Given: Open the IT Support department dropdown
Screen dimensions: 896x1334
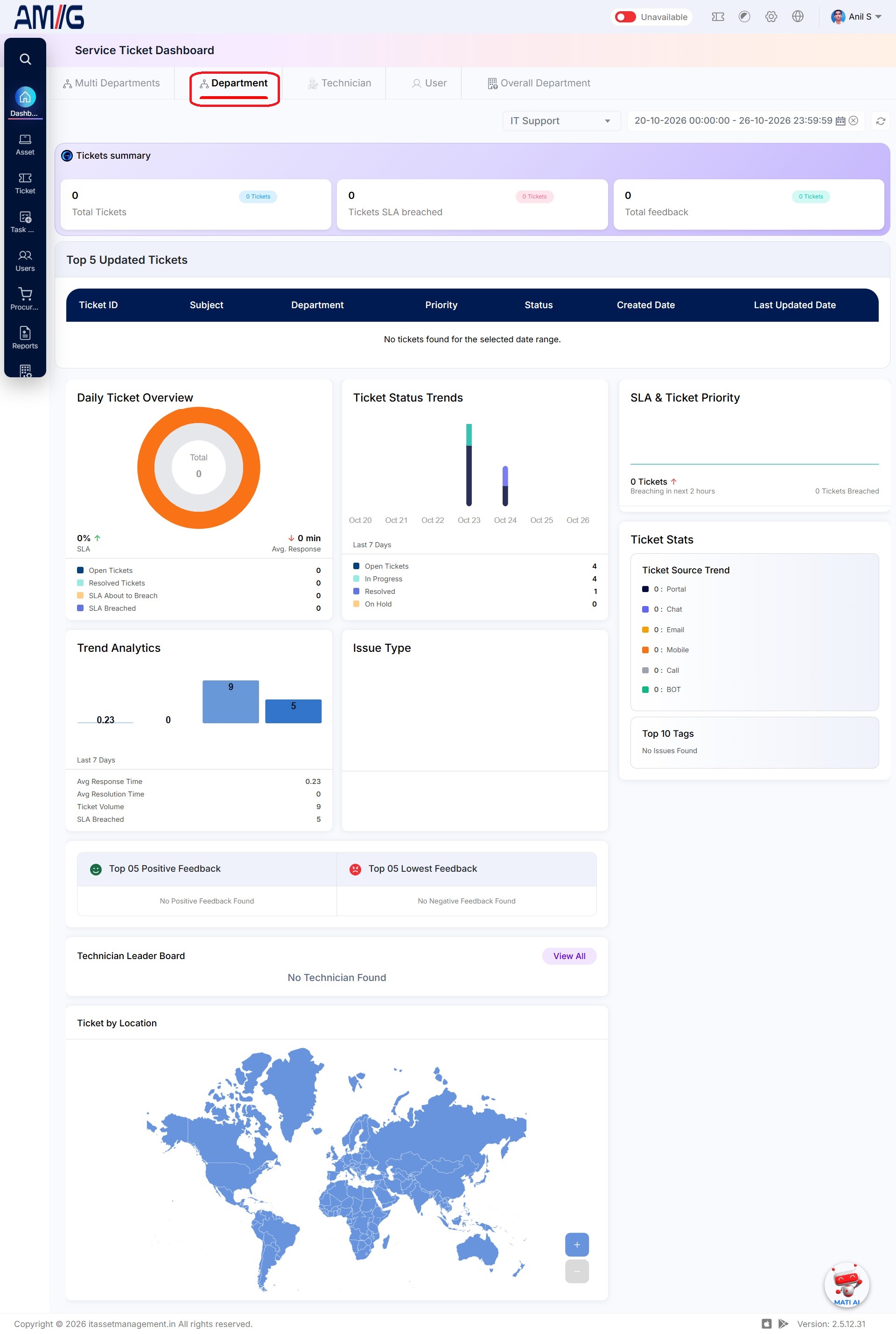Looking at the screenshot, I should pos(561,120).
